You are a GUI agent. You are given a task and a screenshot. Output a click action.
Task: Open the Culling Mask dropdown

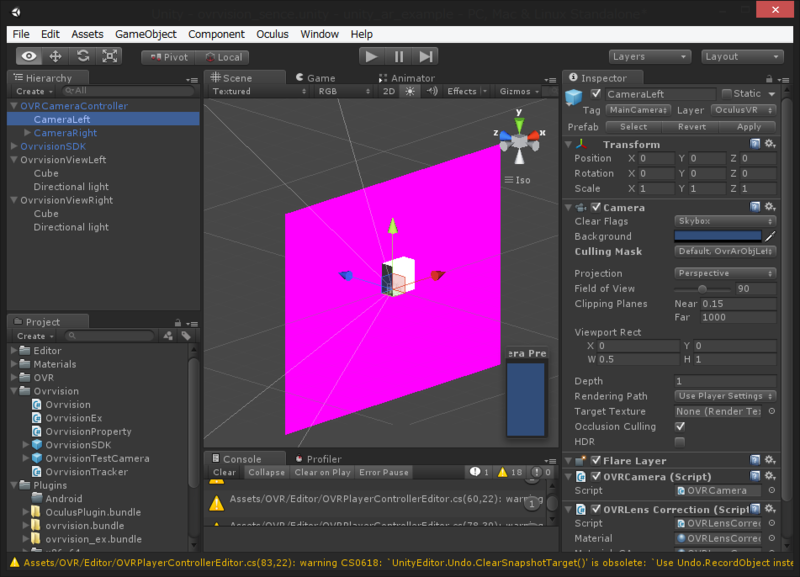pos(725,251)
